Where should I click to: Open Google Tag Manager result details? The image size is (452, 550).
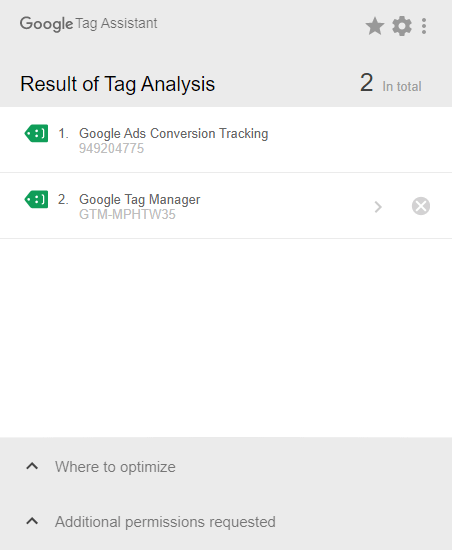pos(226,206)
